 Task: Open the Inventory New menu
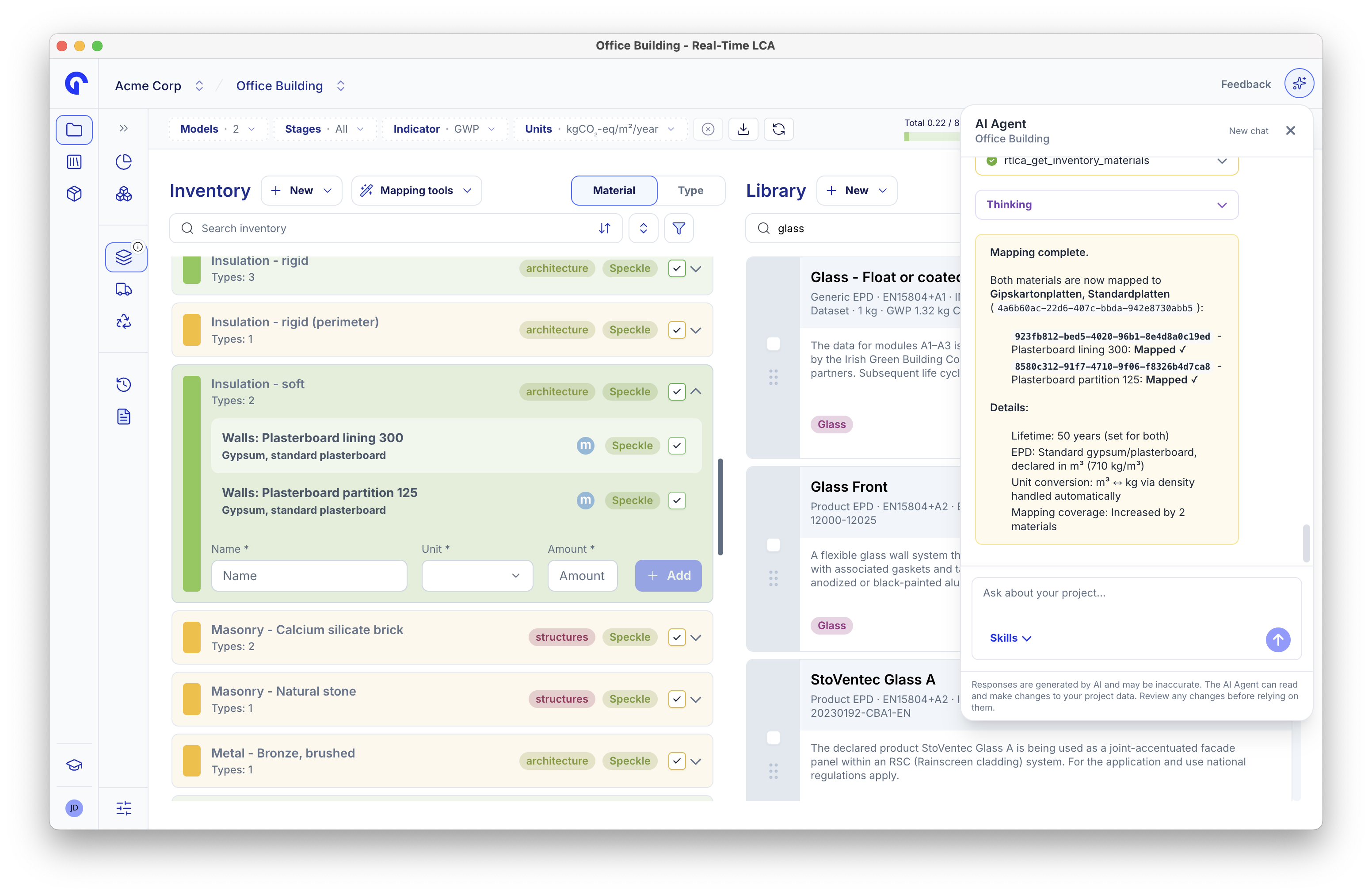coord(301,190)
